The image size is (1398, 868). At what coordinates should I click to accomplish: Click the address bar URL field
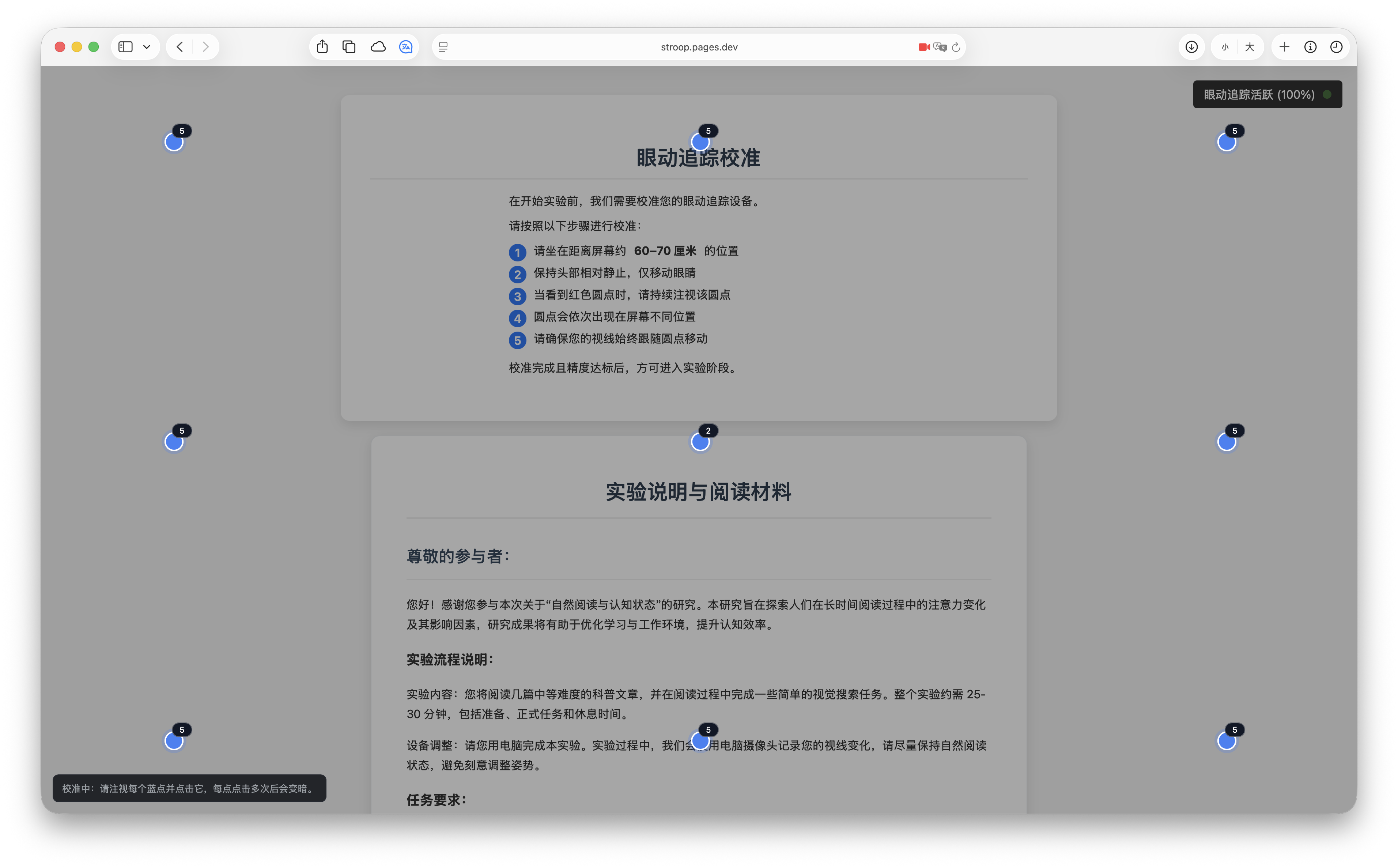[x=698, y=46]
